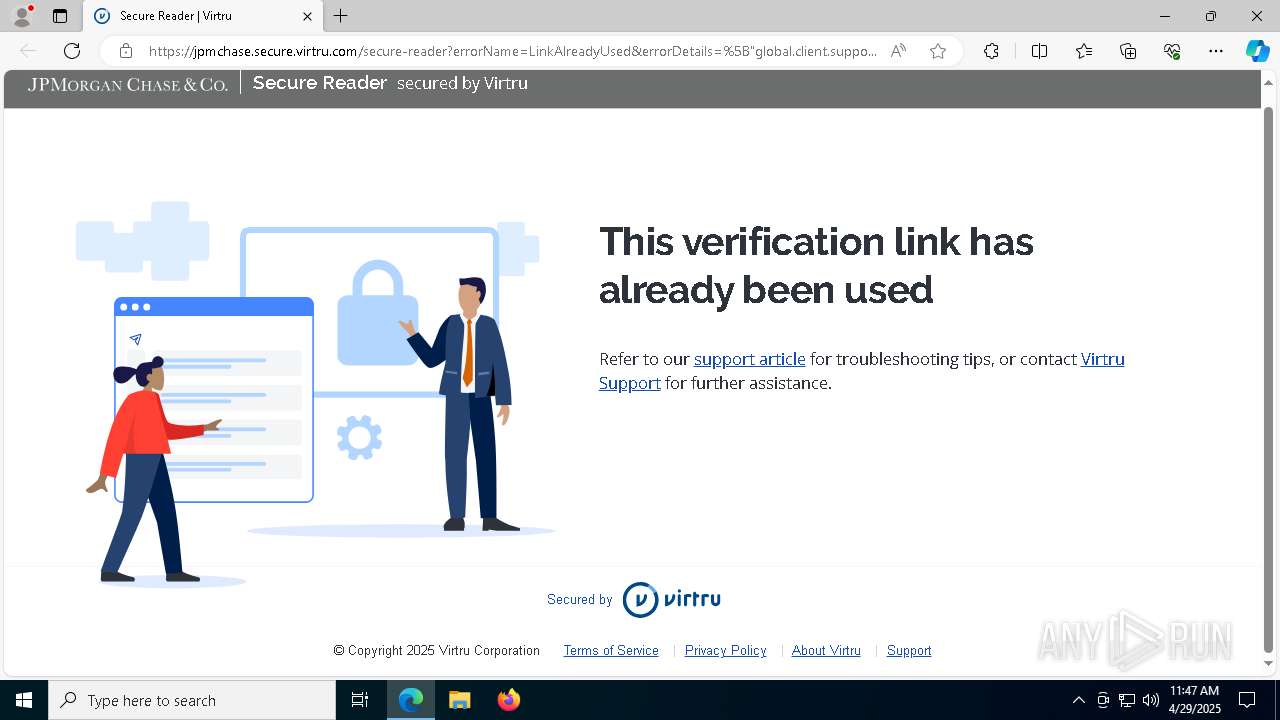Click the Secure Reader header title
The image size is (1280, 720).
pyautogui.click(x=320, y=83)
